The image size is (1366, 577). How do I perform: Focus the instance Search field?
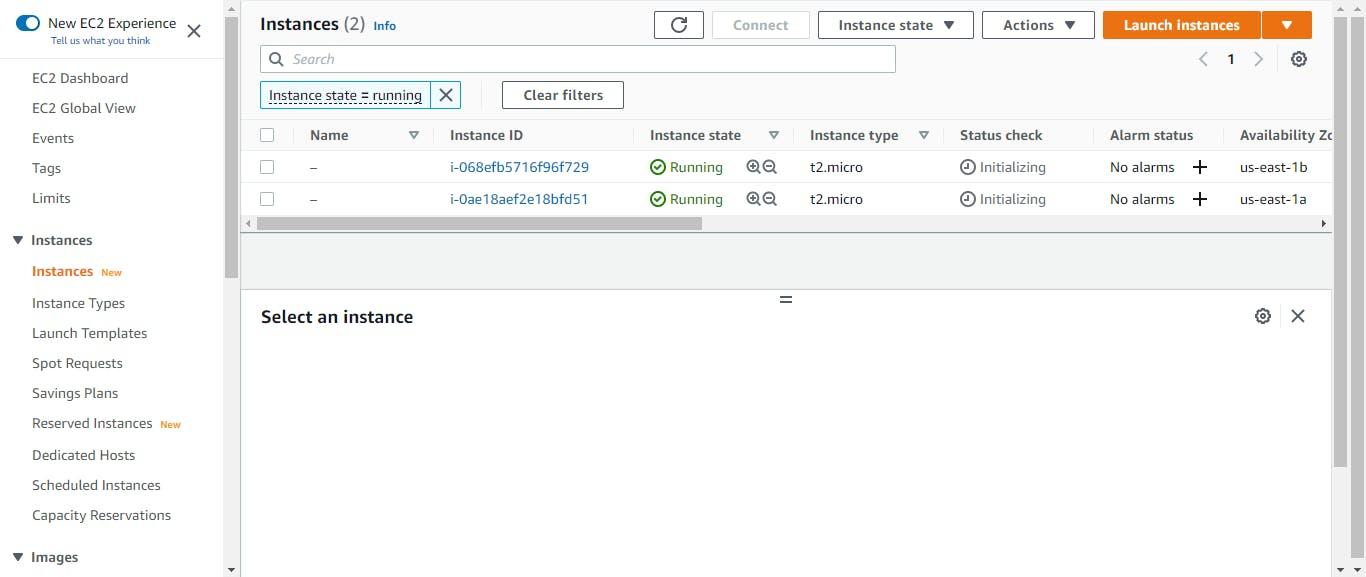point(578,59)
